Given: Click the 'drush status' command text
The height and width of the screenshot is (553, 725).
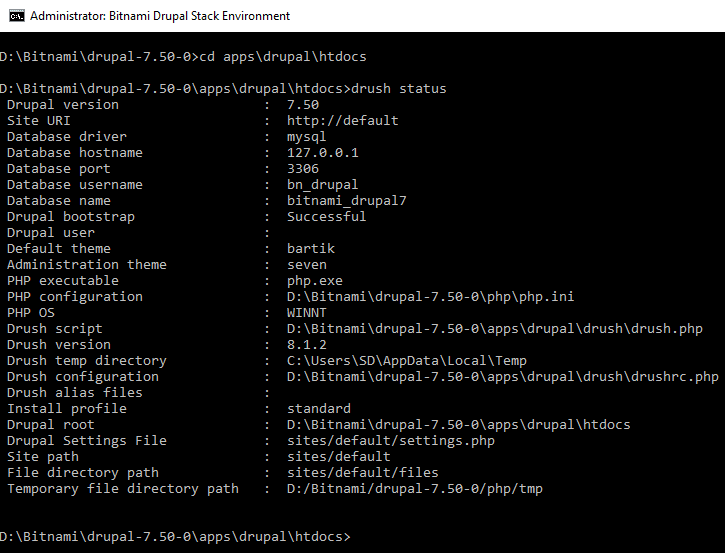Looking at the screenshot, I should 399,88.
